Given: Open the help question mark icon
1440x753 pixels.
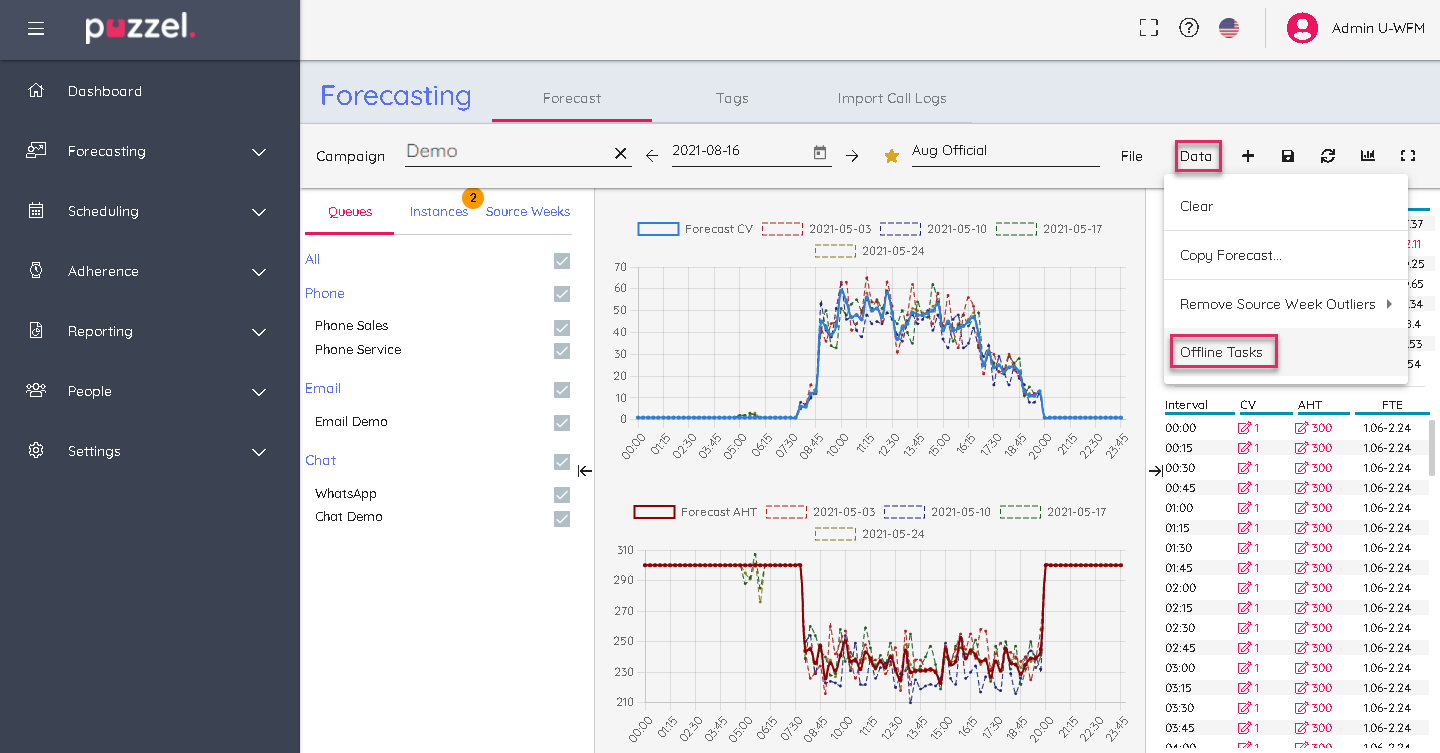Looking at the screenshot, I should [x=1189, y=28].
